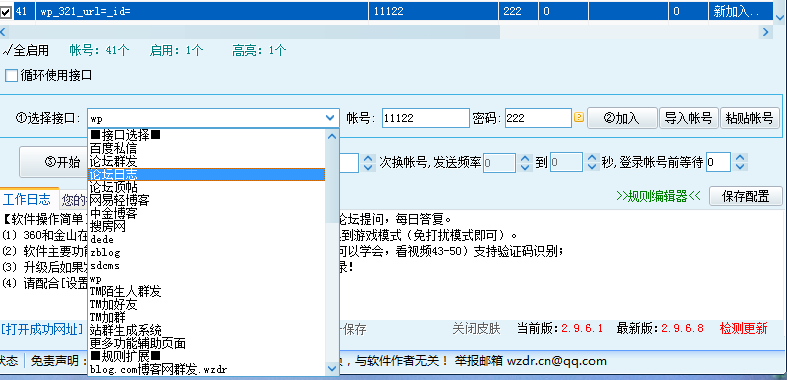Click the 登录帐号前等待 value field

pyautogui.click(x=718, y=163)
